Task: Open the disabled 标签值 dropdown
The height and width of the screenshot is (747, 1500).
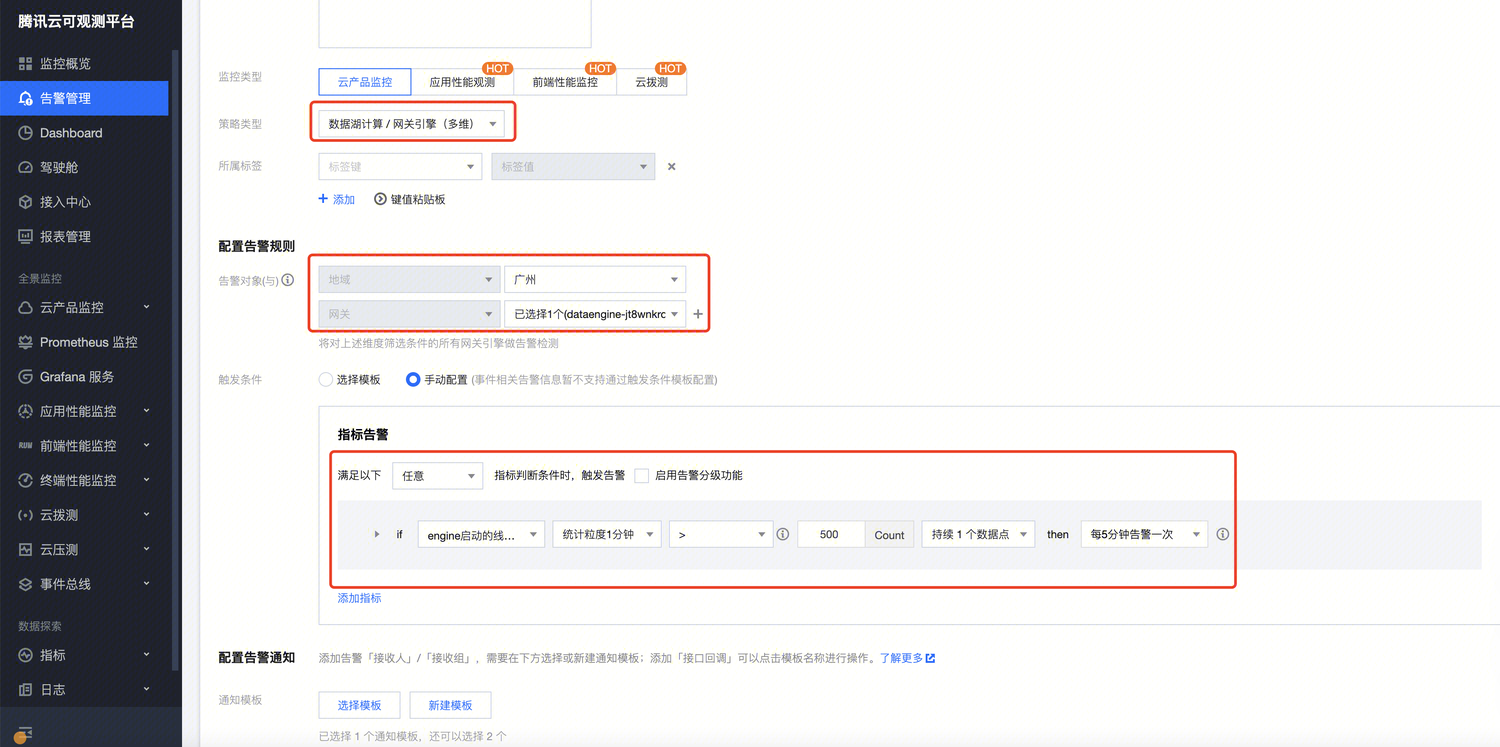Action: pyautogui.click(x=573, y=167)
